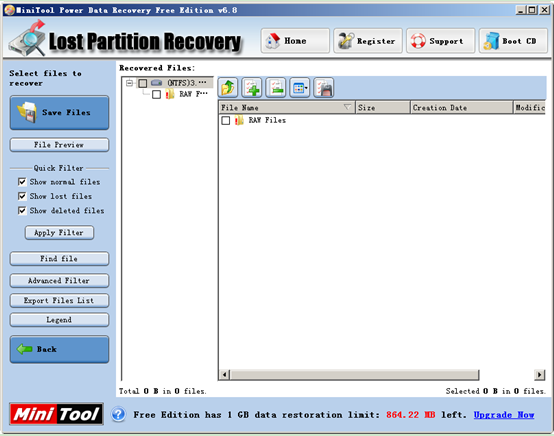Open the blue help question mark icon
554x436 pixels.
pyautogui.click(x=118, y=414)
